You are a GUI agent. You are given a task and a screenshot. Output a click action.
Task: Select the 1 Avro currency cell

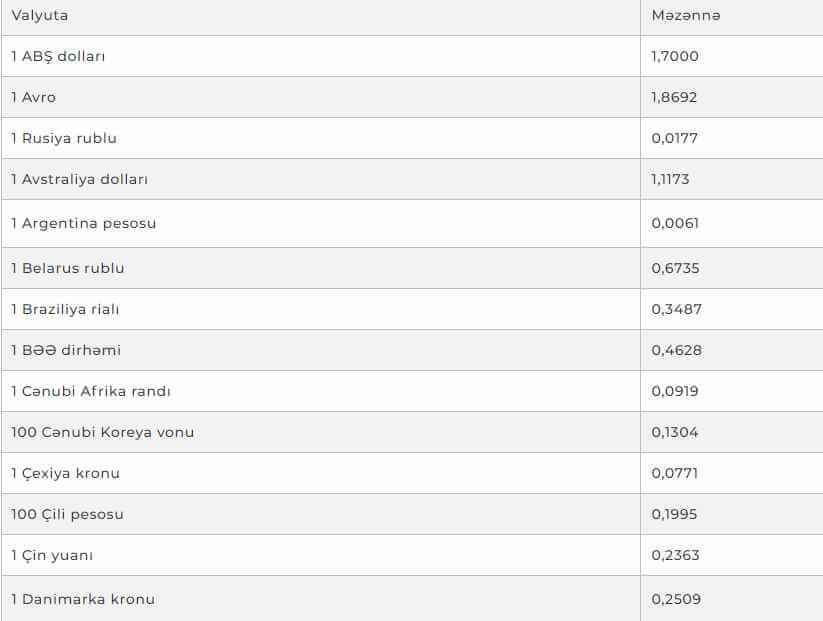(x=34, y=97)
